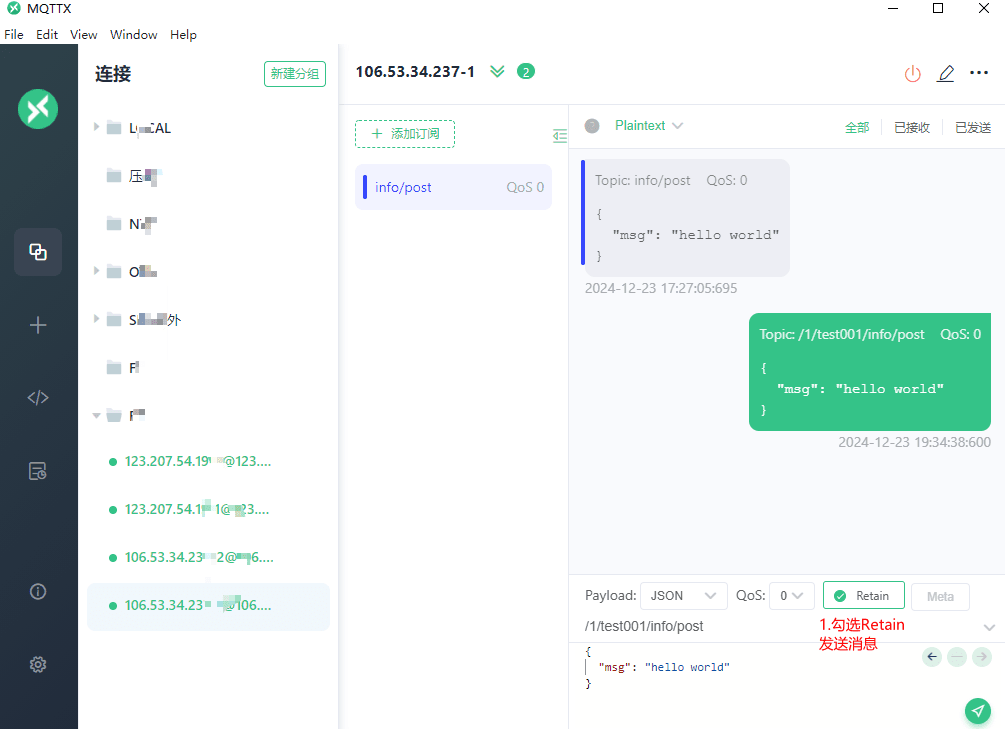1005x729 pixels.
Task: Filter to sent messages 已发送
Action: click(x=973, y=128)
